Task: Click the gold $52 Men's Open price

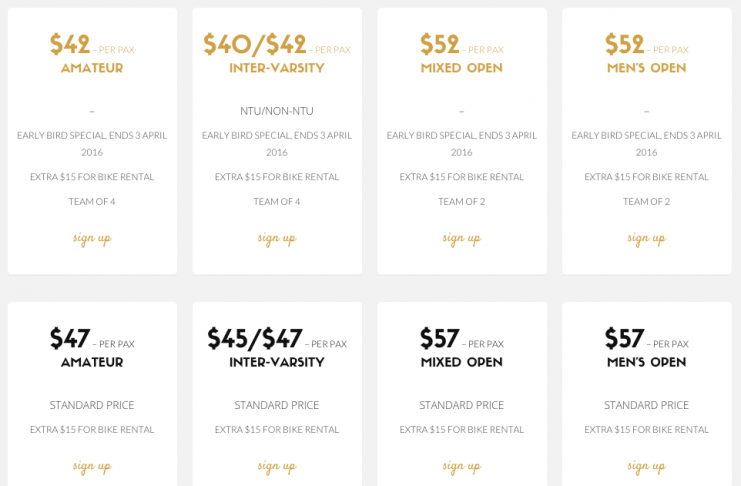Action: click(624, 44)
